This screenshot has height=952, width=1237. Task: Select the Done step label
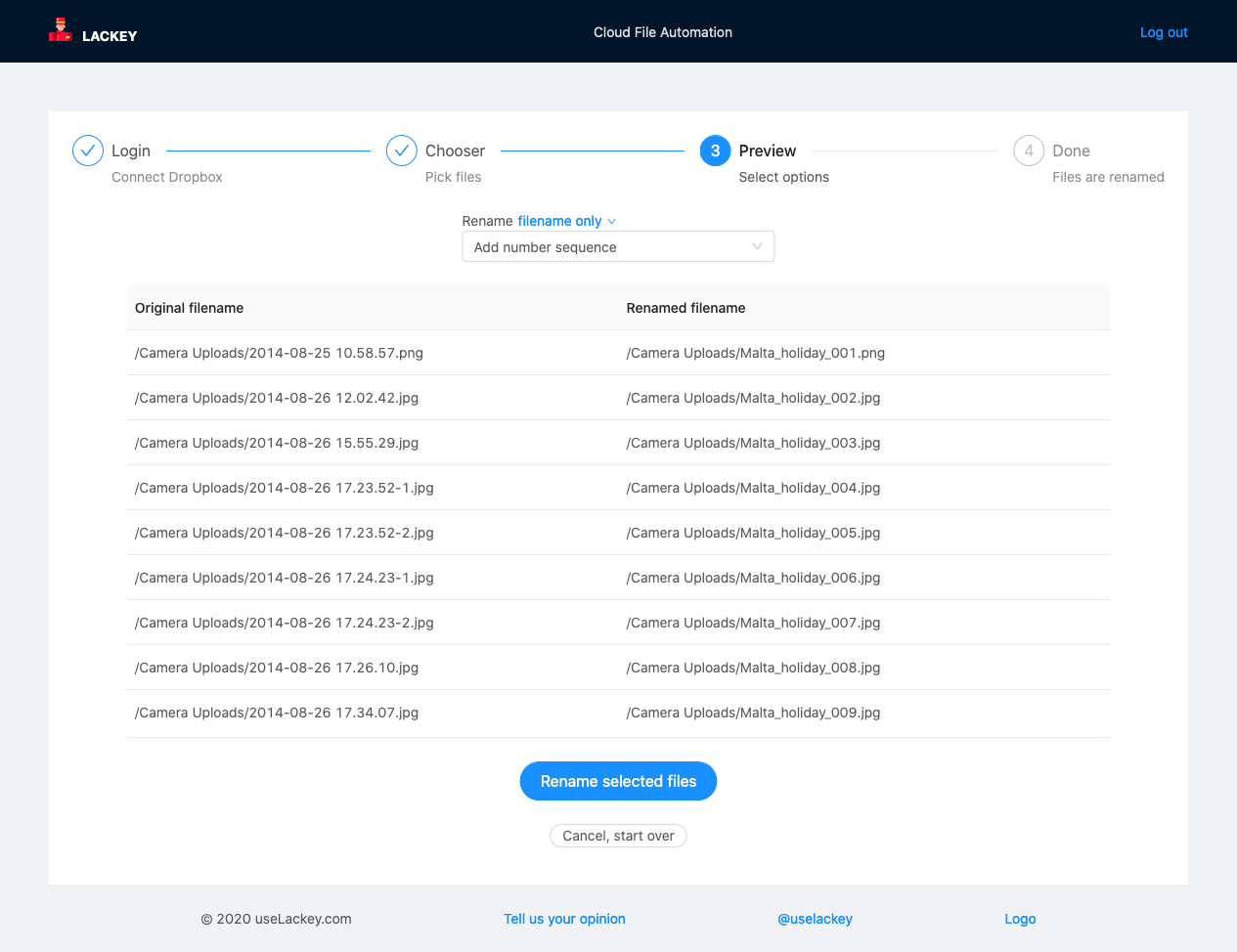click(x=1071, y=151)
